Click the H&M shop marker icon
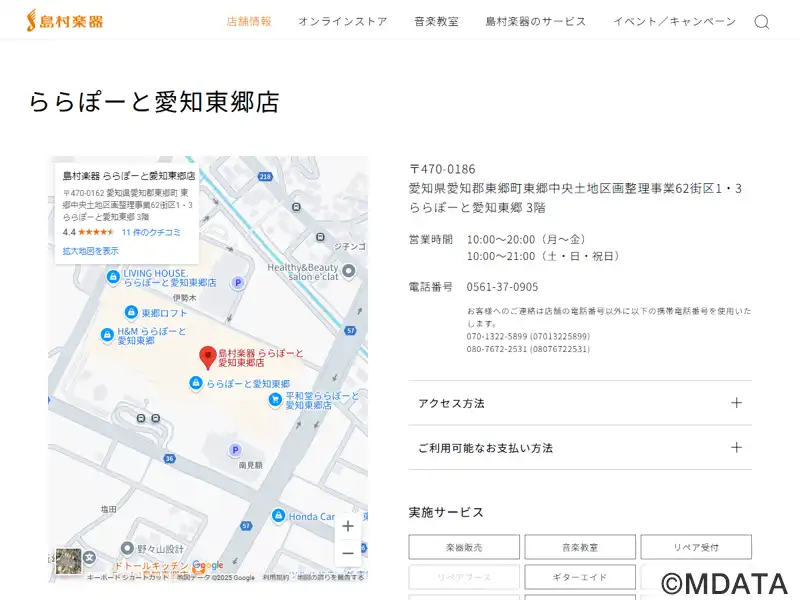The height and width of the screenshot is (600, 800). pyautogui.click(x=107, y=335)
